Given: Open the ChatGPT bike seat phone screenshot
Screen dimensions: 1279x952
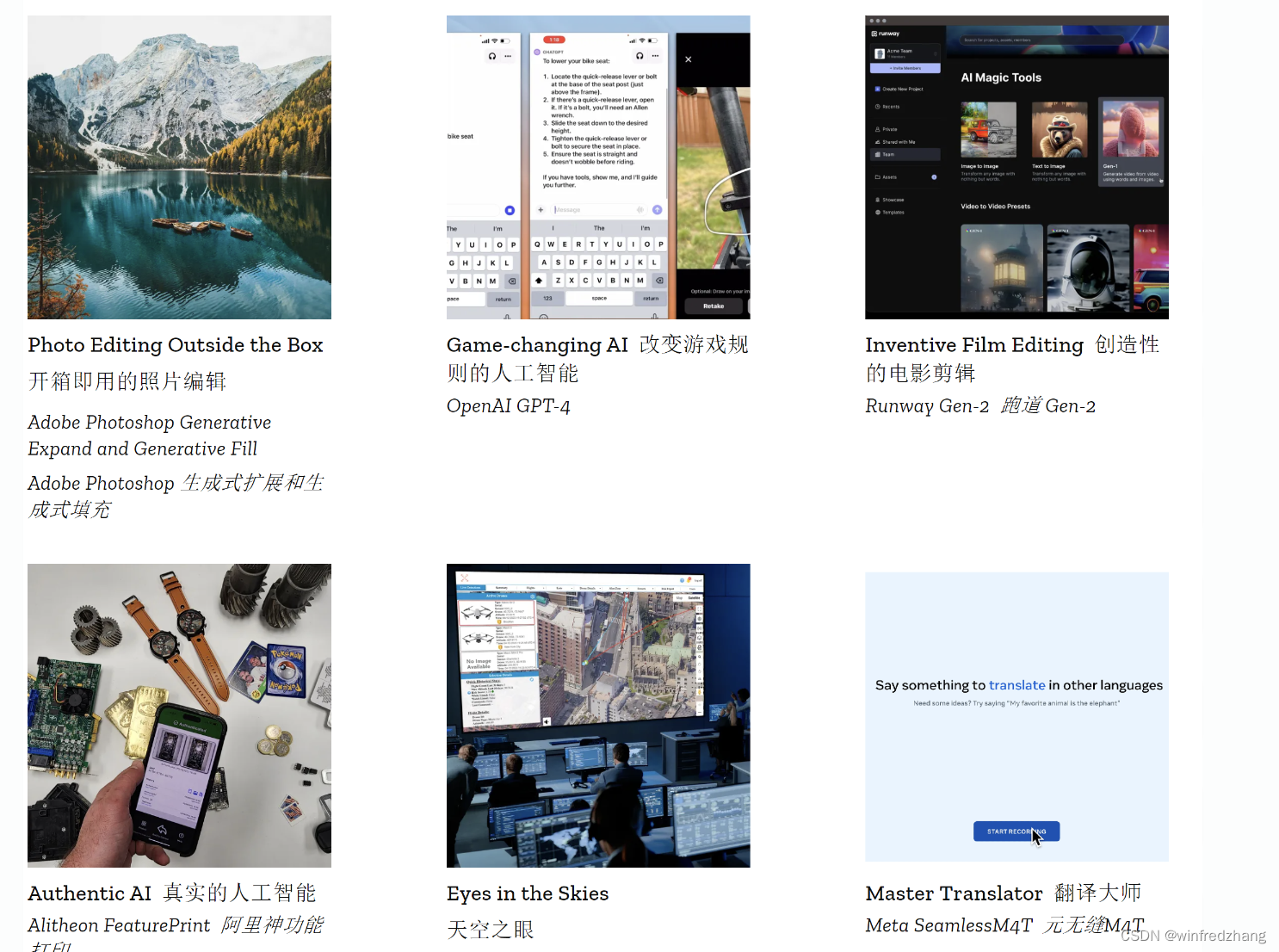Looking at the screenshot, I should pos(598,167).
